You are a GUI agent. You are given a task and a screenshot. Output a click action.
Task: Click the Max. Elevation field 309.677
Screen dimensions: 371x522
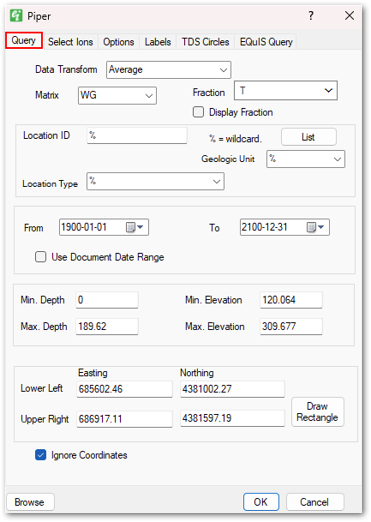(291, 326)
